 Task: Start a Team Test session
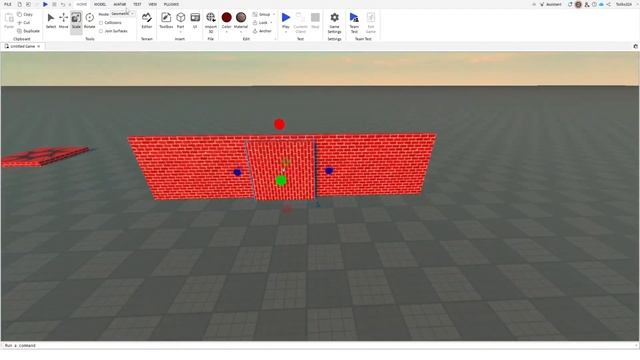(354, 22)
